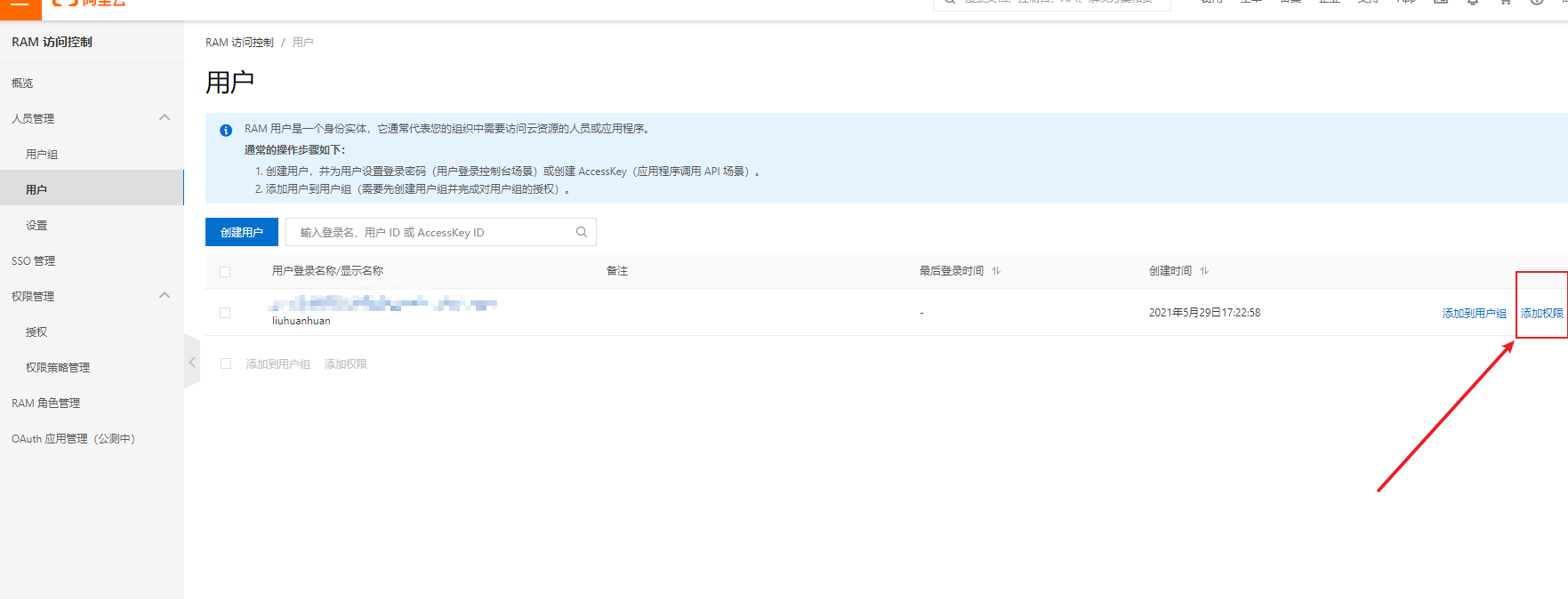Click the 用户登录名称/显示名称 column header

pos(327,271)
